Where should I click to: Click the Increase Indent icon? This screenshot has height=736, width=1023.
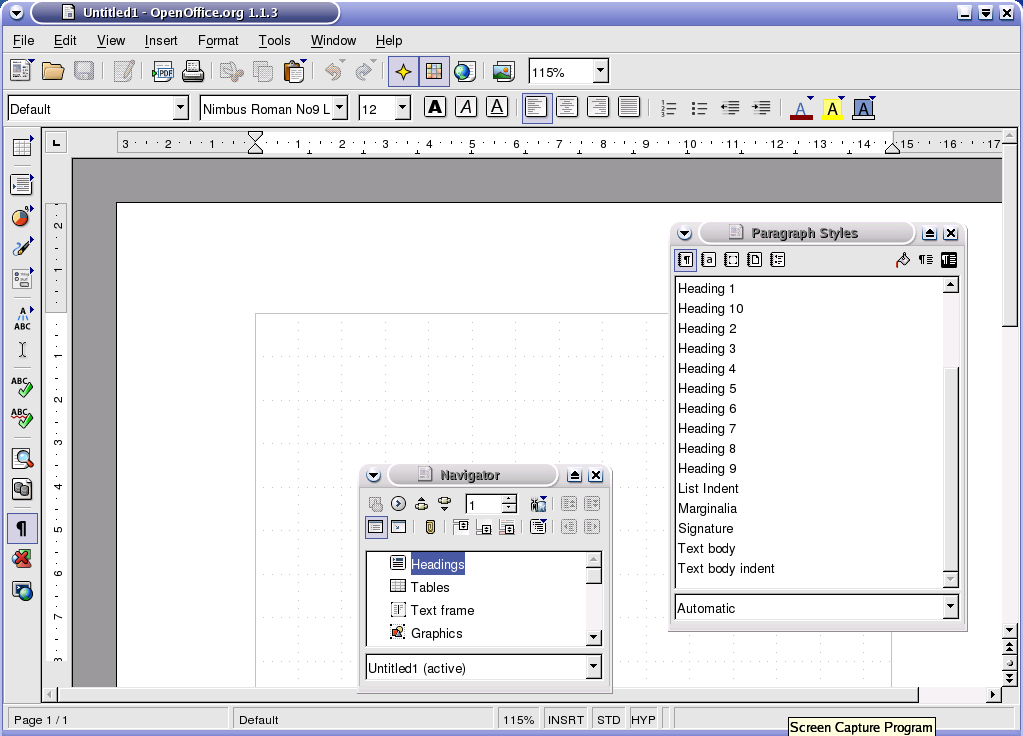761,108
